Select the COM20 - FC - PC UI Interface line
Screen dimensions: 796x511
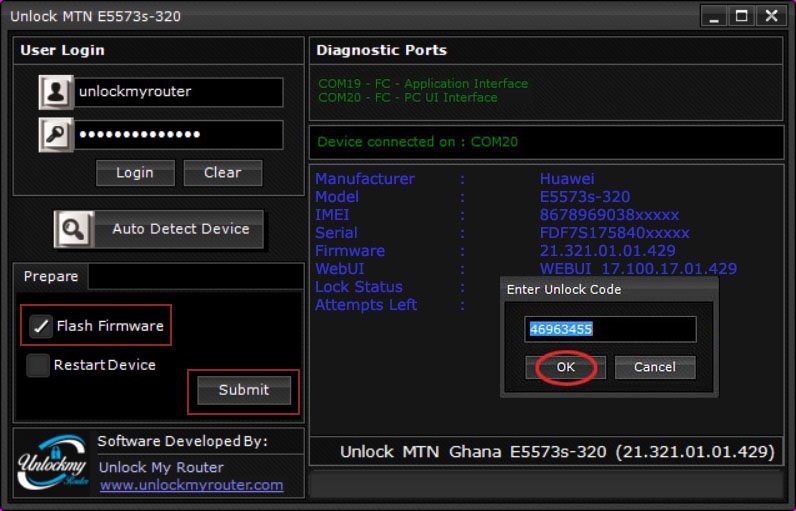click(408, 98)
